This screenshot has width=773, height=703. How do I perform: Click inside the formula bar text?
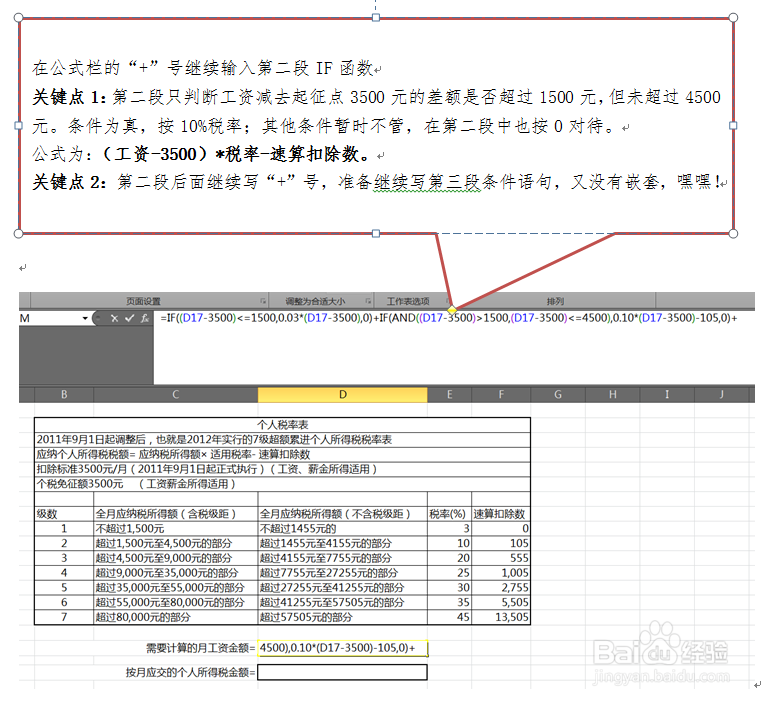click(x=449, y=318)
